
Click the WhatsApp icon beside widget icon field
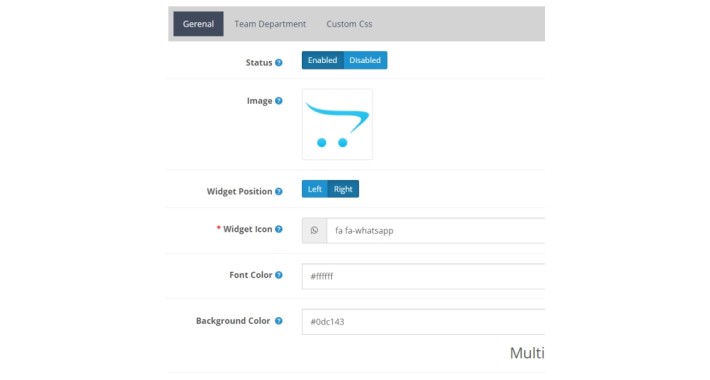coord(314,231)
